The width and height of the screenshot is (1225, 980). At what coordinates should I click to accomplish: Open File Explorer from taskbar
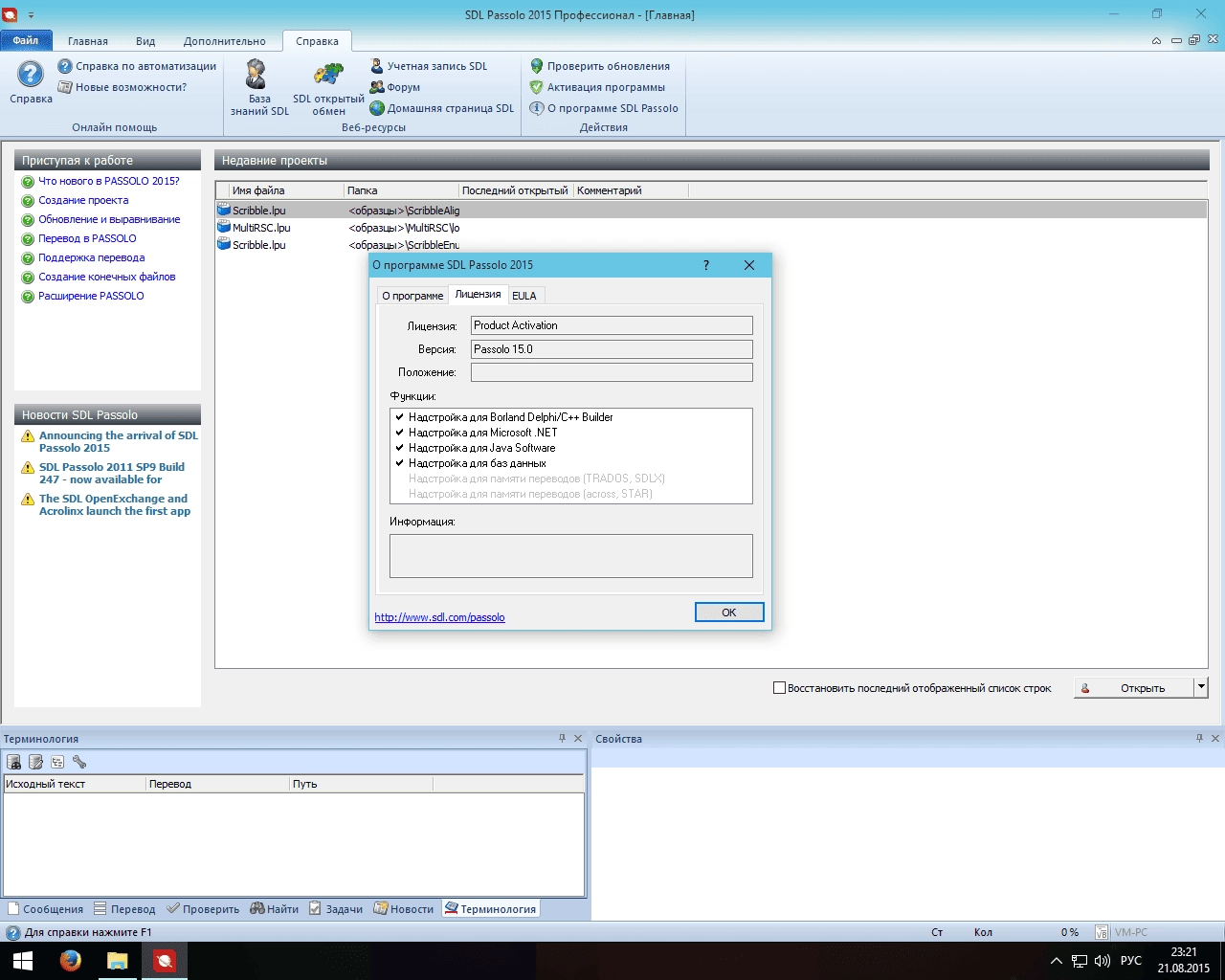[117, 961]
